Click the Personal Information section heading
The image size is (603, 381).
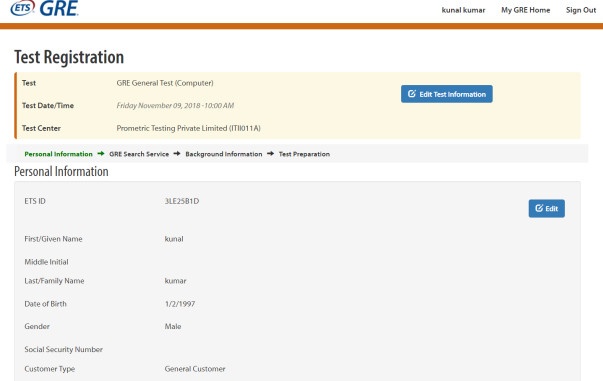tap(61, 171)
